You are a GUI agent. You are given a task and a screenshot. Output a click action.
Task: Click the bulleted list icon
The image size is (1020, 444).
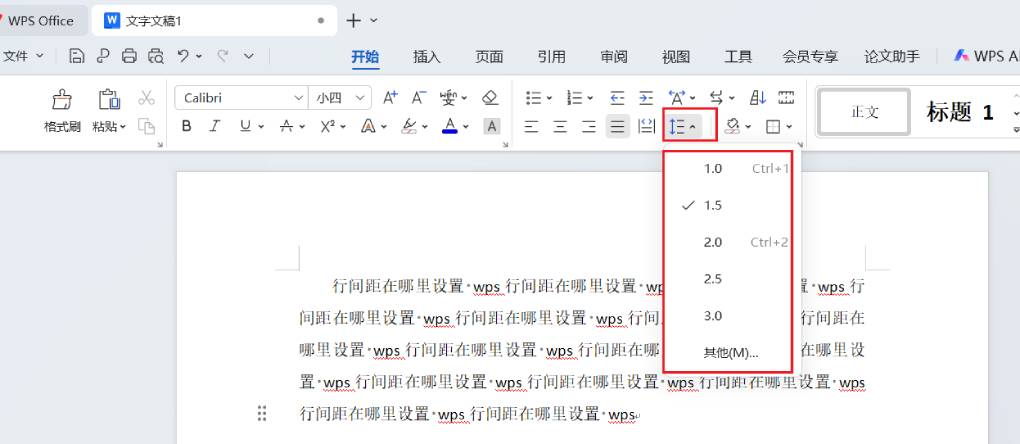click(x=533, y=98)
